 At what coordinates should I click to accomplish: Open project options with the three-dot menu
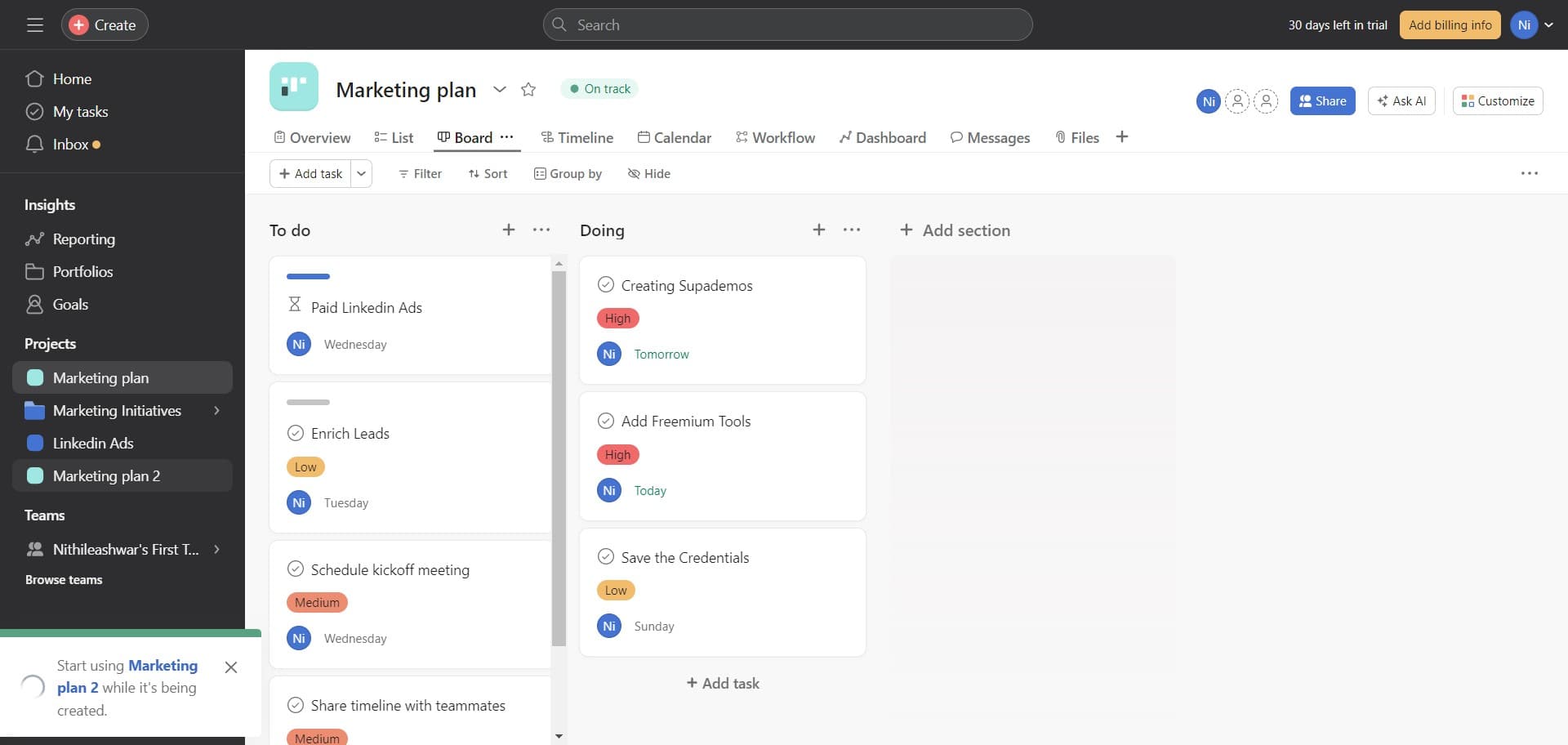1530,172
